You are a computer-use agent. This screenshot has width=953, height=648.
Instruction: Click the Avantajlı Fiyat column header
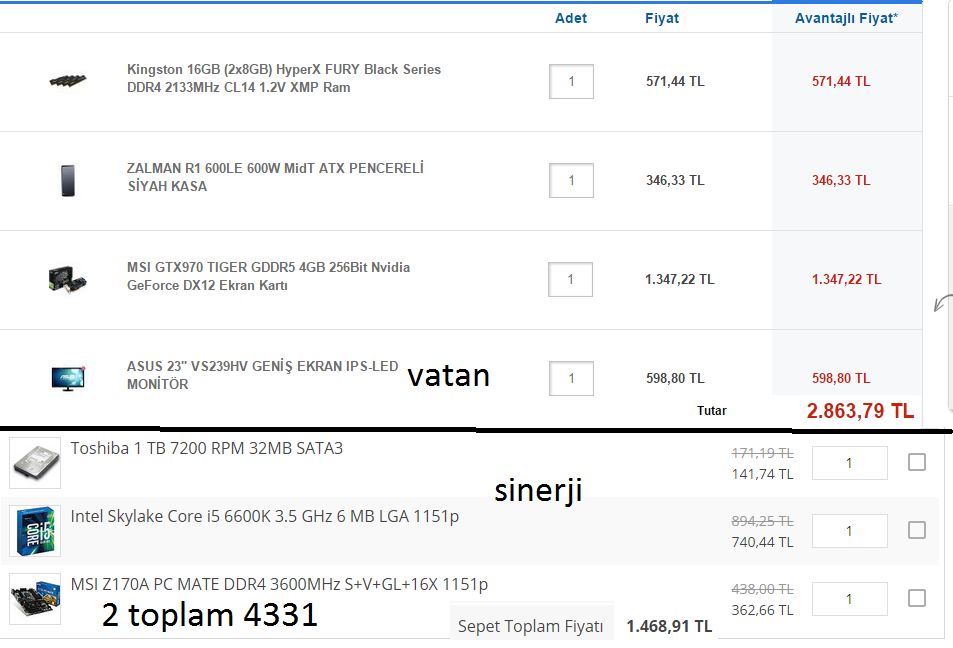pos(846,18)
